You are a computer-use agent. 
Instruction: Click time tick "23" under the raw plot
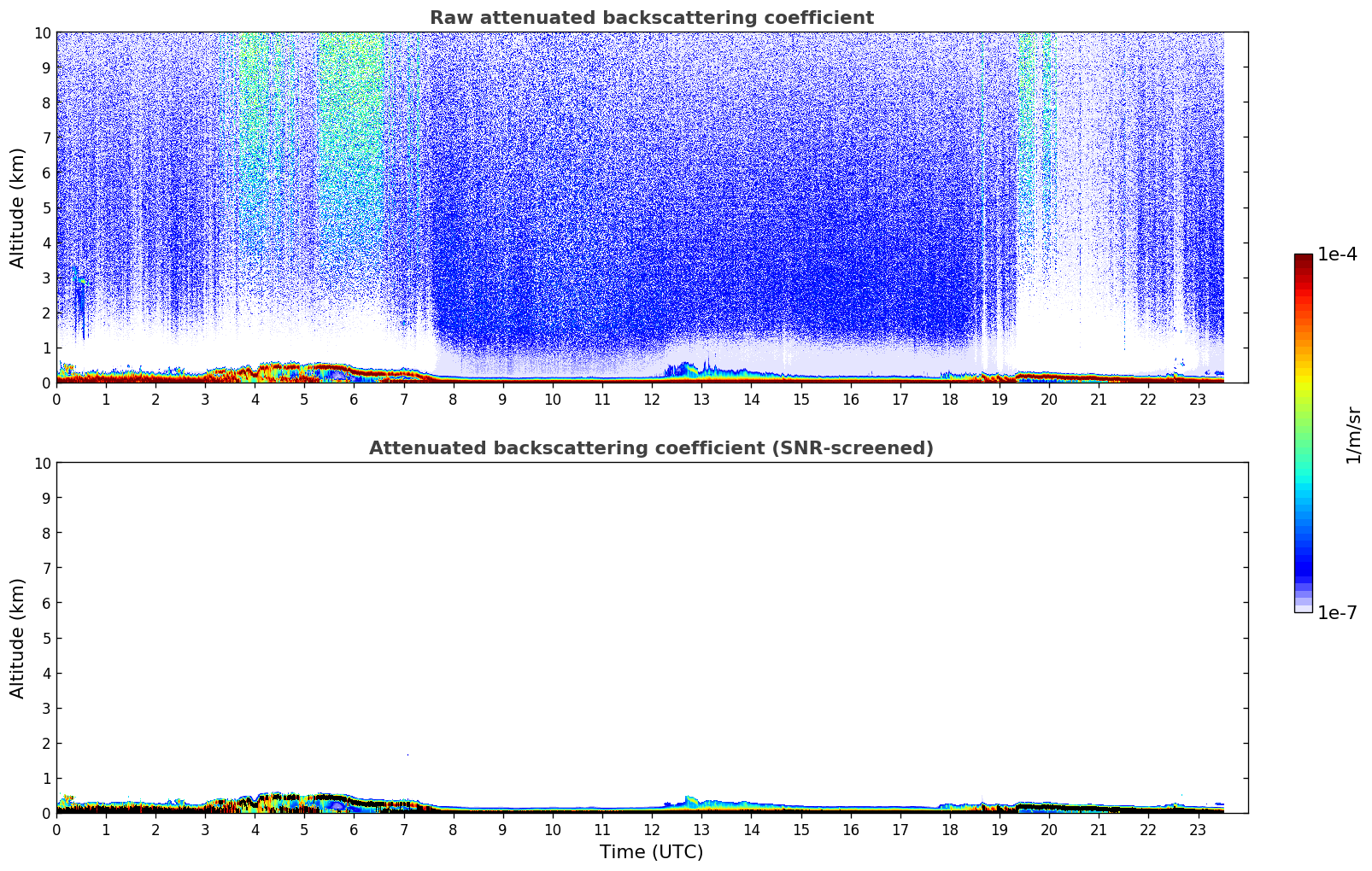pyautogui.click(x=1198, y=400)
